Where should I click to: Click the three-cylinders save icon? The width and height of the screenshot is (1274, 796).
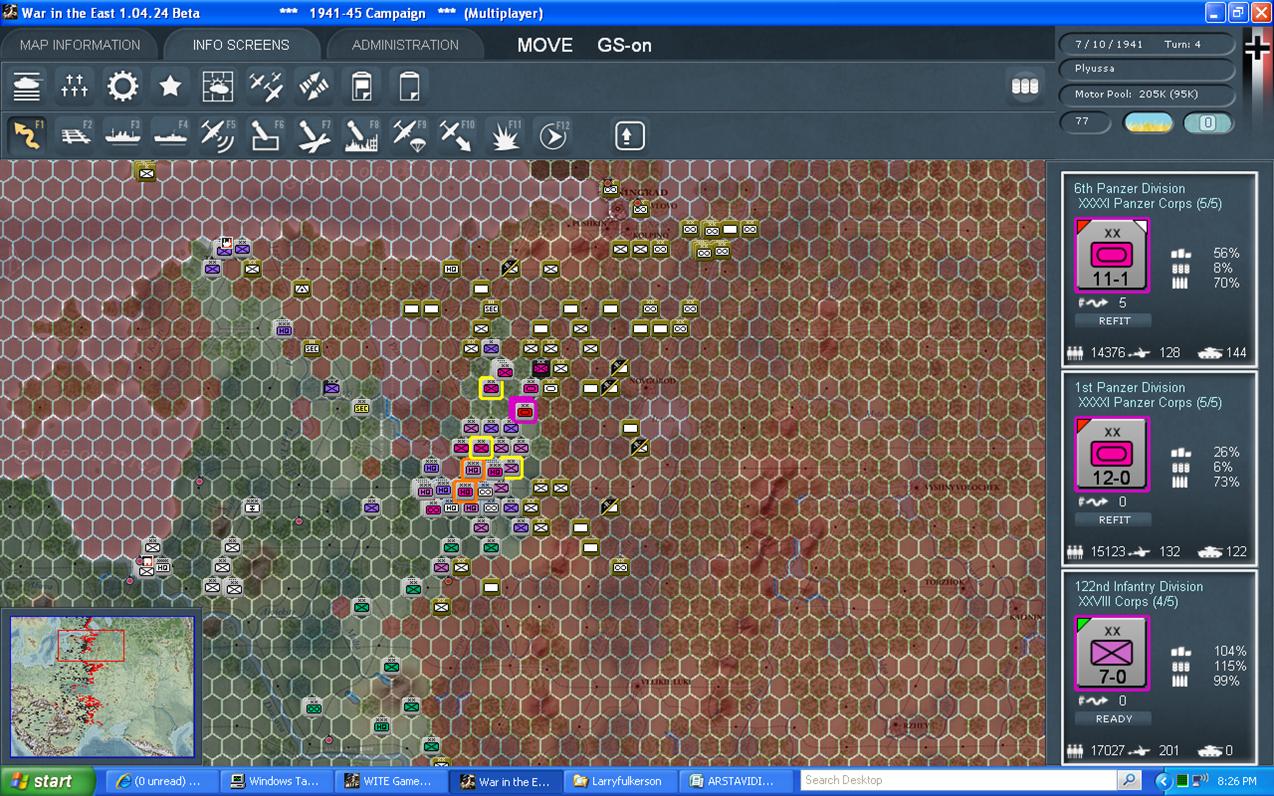tap(1025, 87)
